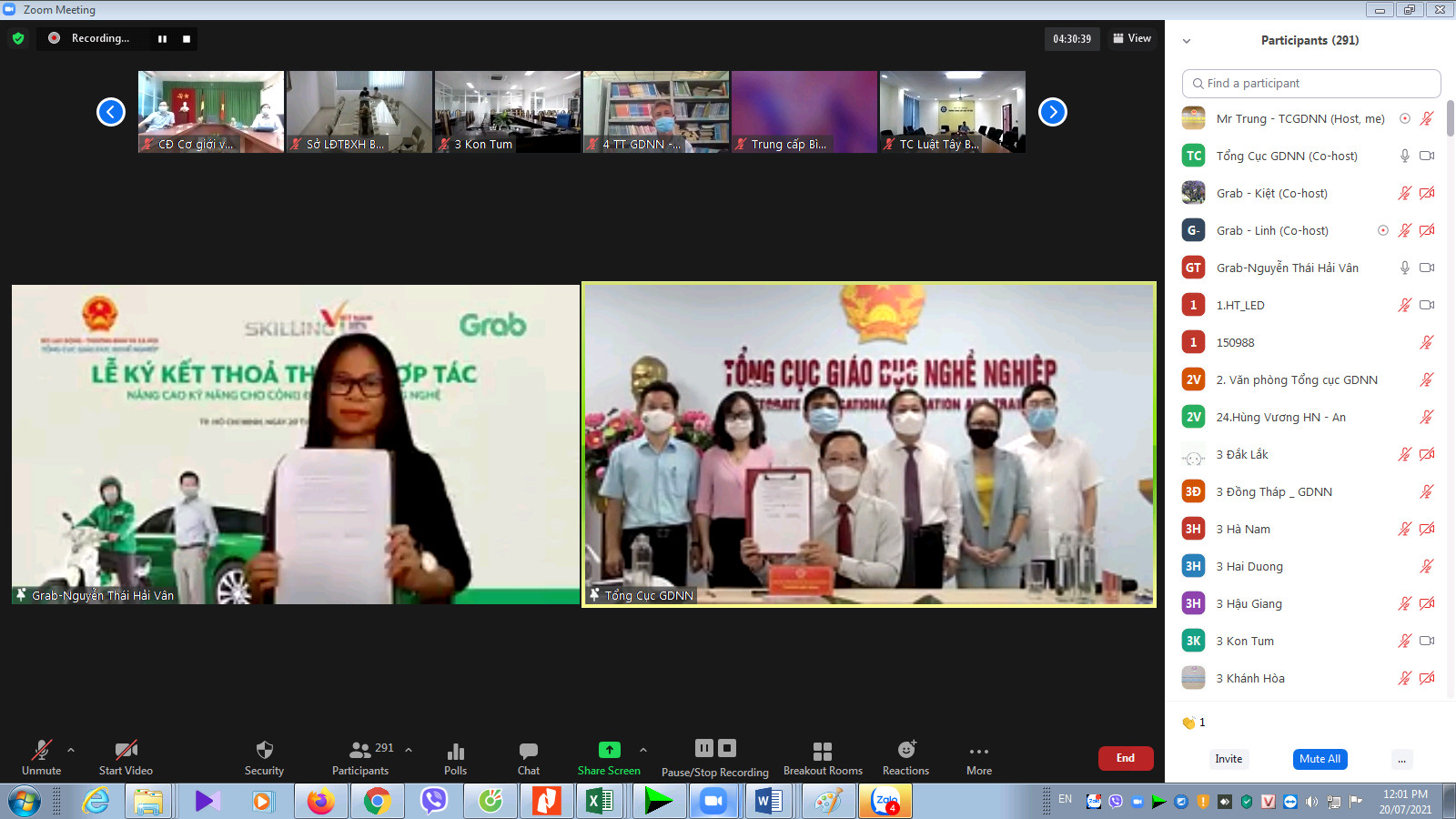Open the Reactions menu
The width and height of the screenshot is (1456, 819).
coord(906,758)
